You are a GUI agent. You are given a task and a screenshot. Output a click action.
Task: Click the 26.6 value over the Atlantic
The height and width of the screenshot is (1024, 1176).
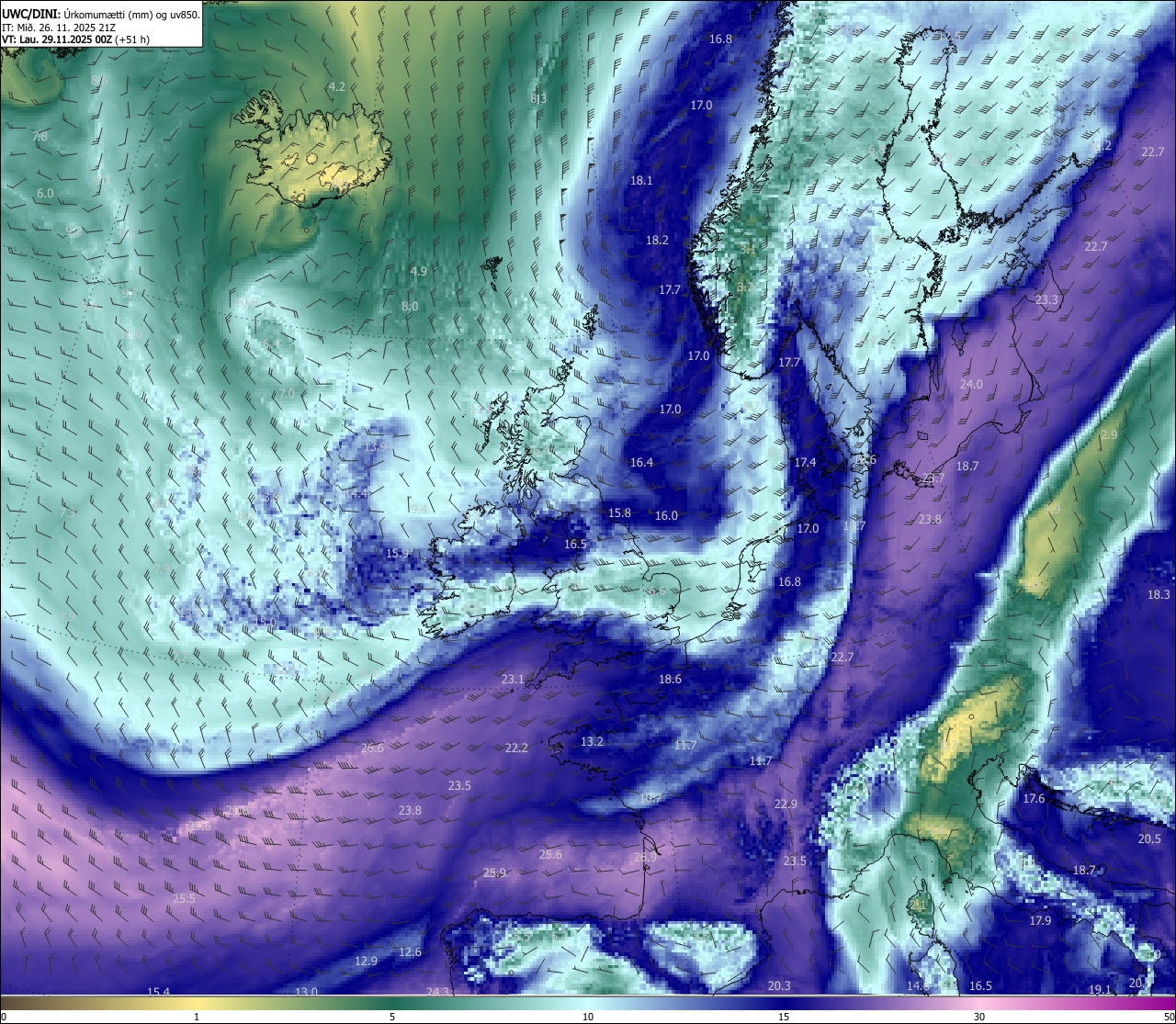372,748
